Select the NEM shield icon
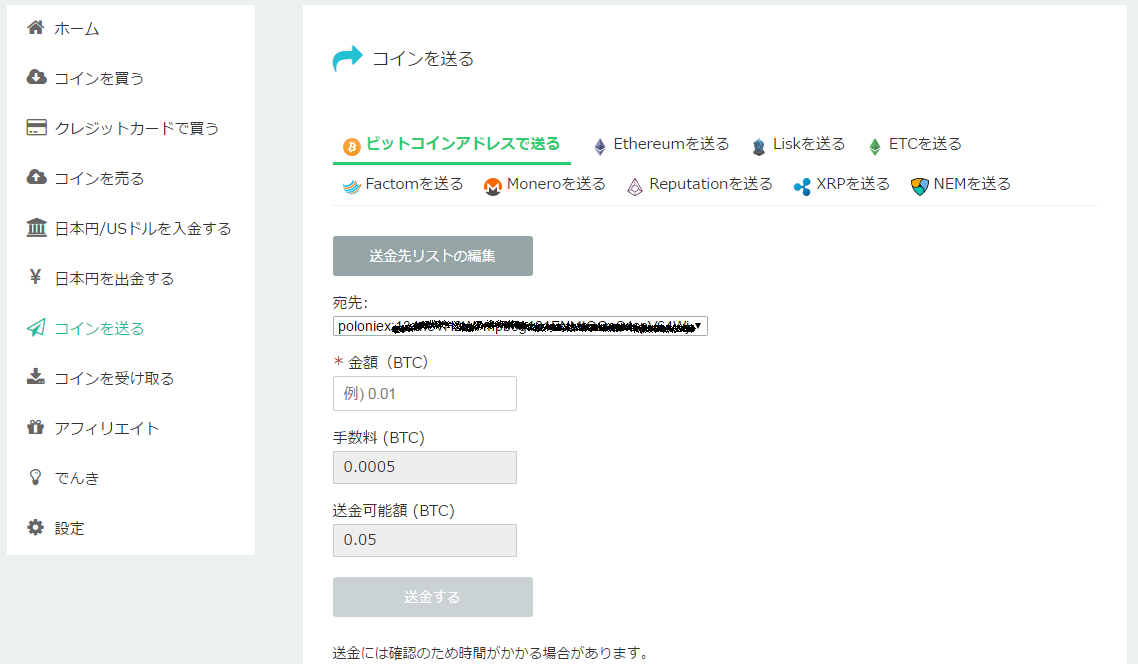The height and width of the screenshot is (664, 1138). (918, 184)
